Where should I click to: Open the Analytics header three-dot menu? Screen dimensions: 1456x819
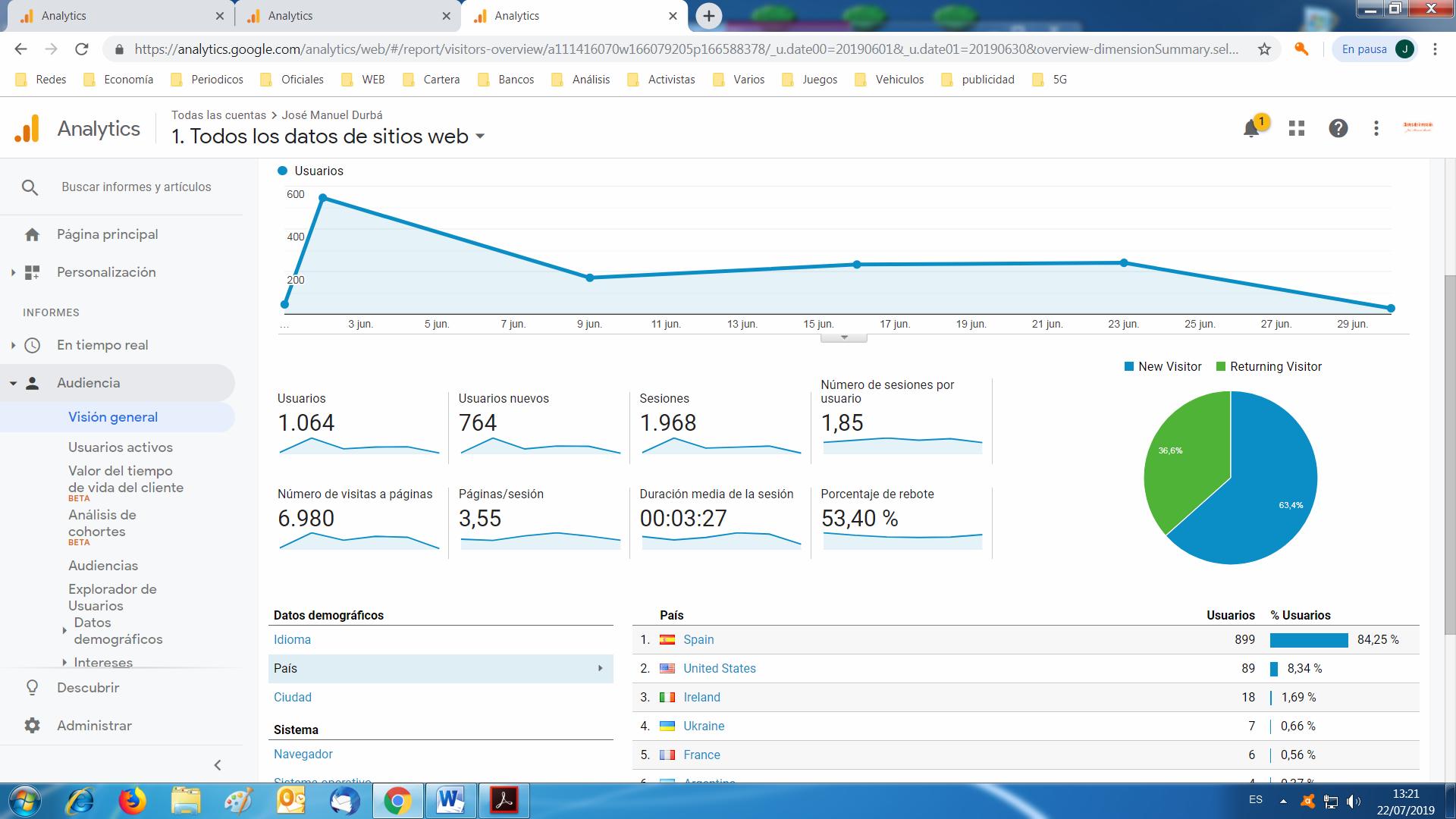1376,128
